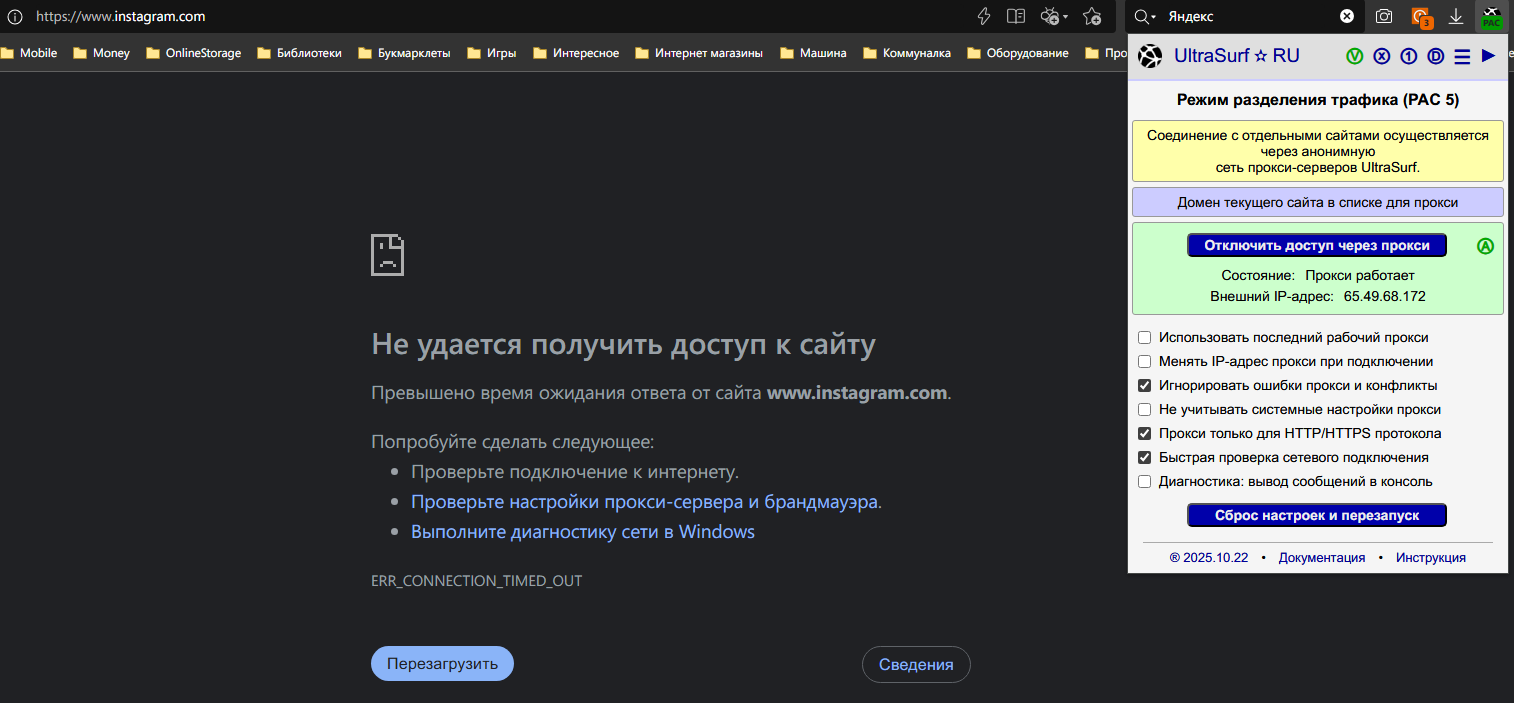Viewport: 1514px width, 703px height.
Task: Click Сброс настроек и перезапуск button
Action: pos(1317,515)
